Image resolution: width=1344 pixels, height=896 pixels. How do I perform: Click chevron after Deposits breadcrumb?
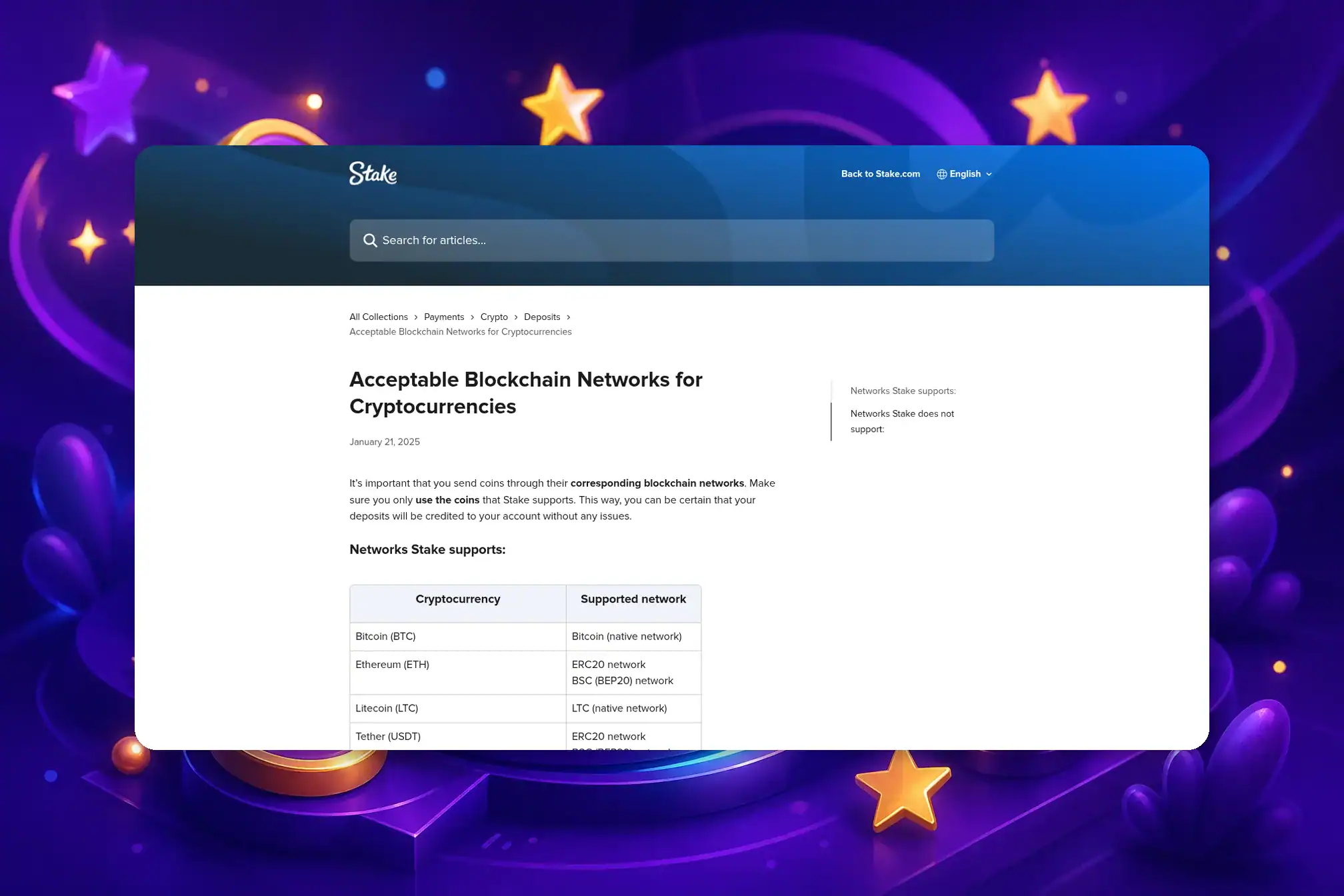[x=569, y=317]
